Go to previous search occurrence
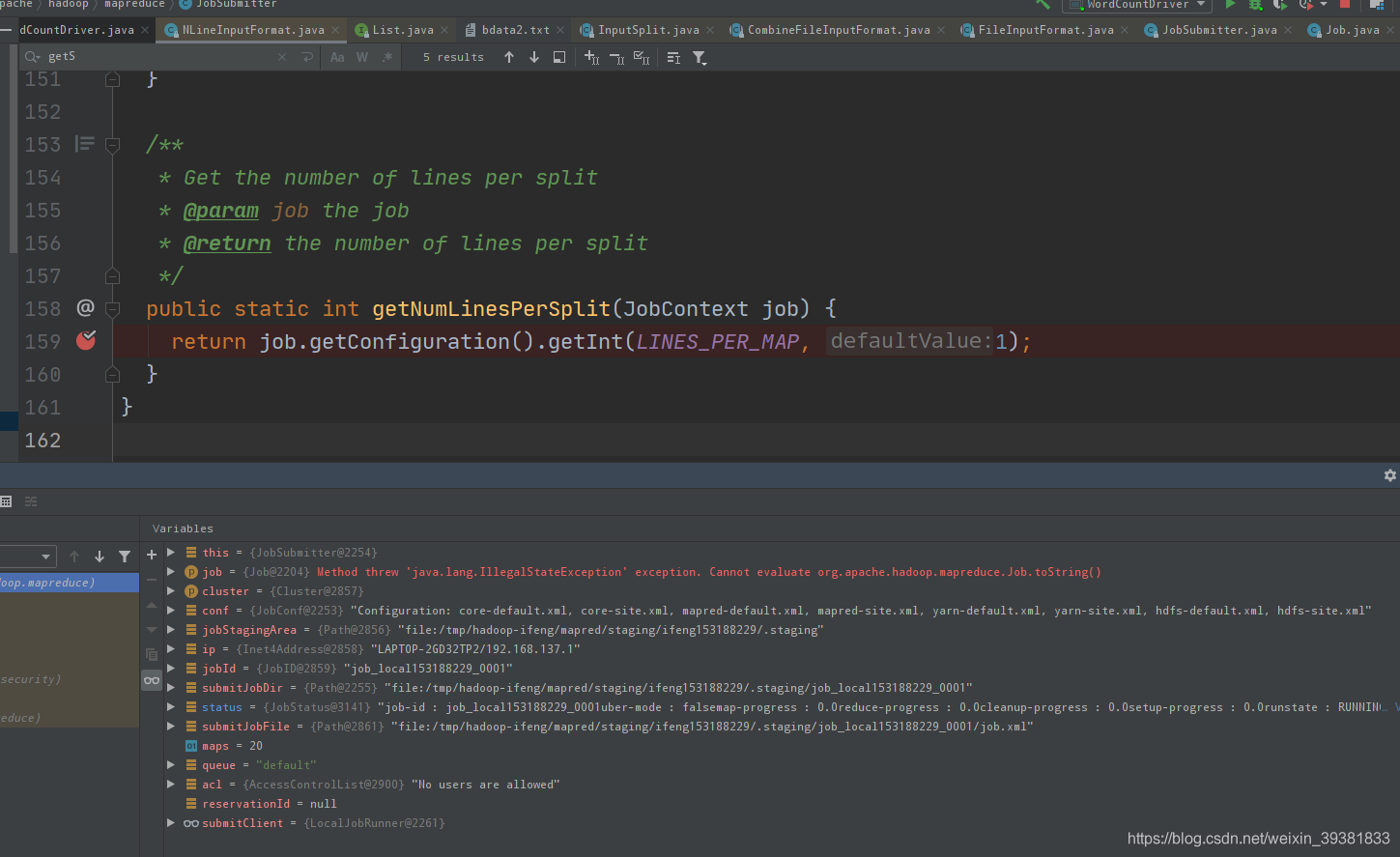This screenshot has width=1400, height=857. (x=509, y=57)
